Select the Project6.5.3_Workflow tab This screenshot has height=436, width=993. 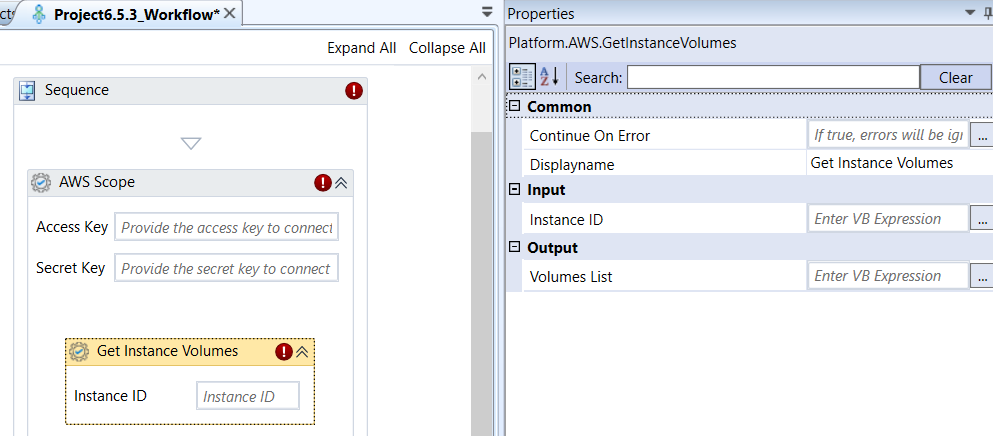click(137, 14)
